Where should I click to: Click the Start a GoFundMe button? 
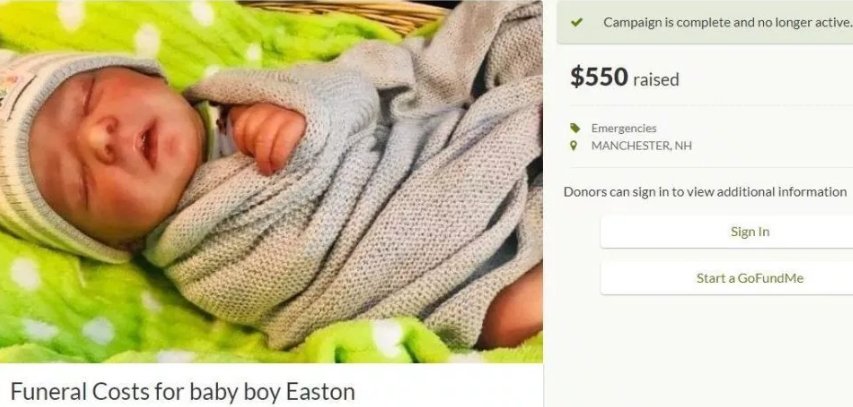coord(750,278)
